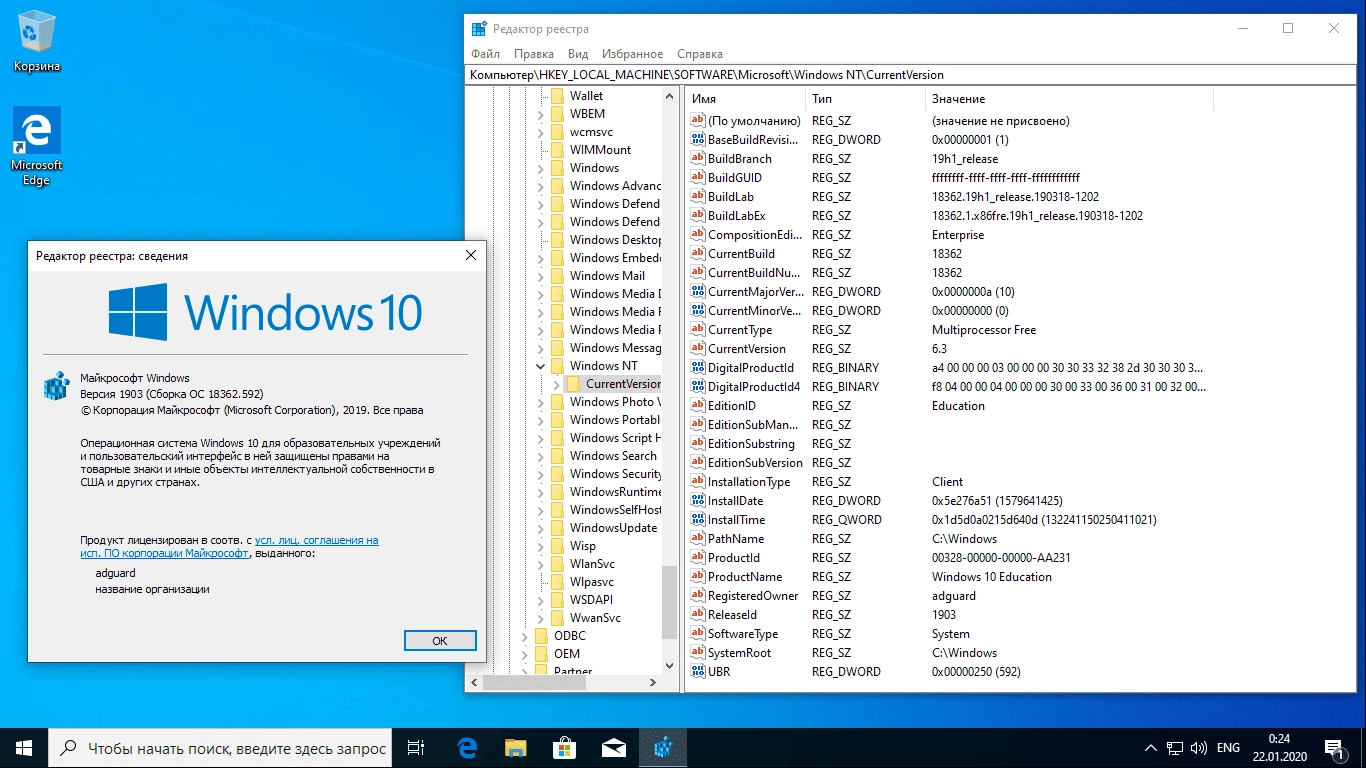Open Microsoft Store from the taskbar
The width and height of the screenshot is (1366, 768).
point(564,747)
